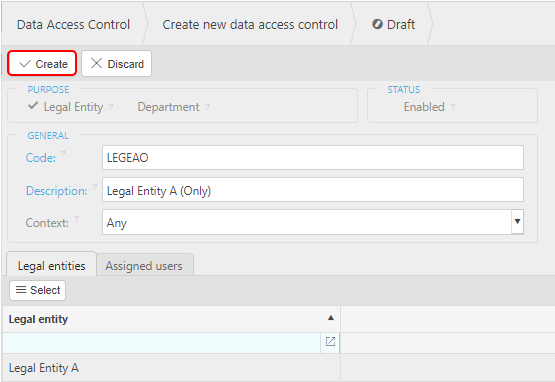Click the Data Access Control breadcrumb
The width and height of the screenshot is (555, 382).
(73, 24)
